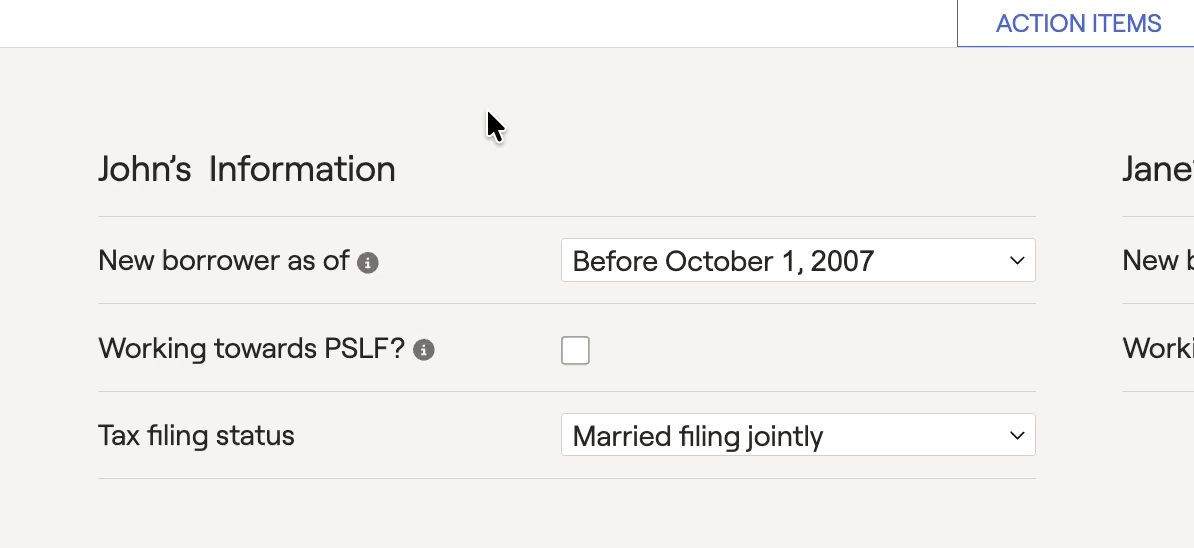Image resolution: width=1194 pixels, height=548 pixels.
Task: Select the Married filing jointly value text
Action: pos(698,437)
